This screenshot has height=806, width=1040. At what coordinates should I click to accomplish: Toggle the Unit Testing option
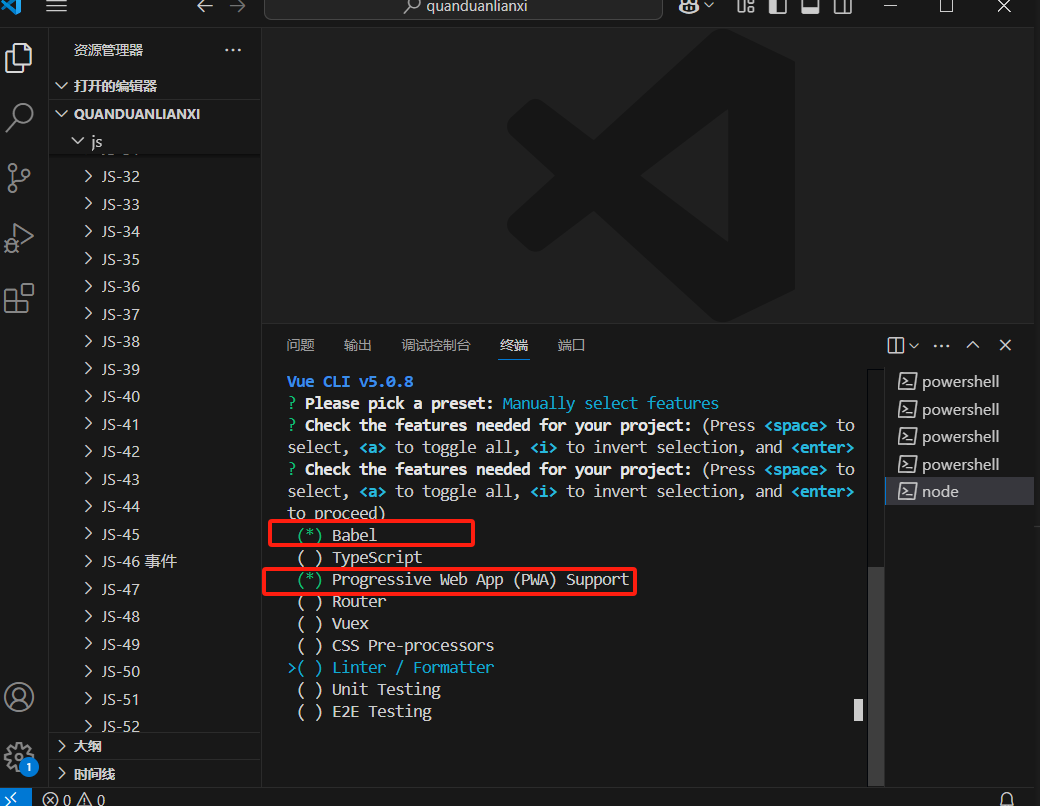369,690
